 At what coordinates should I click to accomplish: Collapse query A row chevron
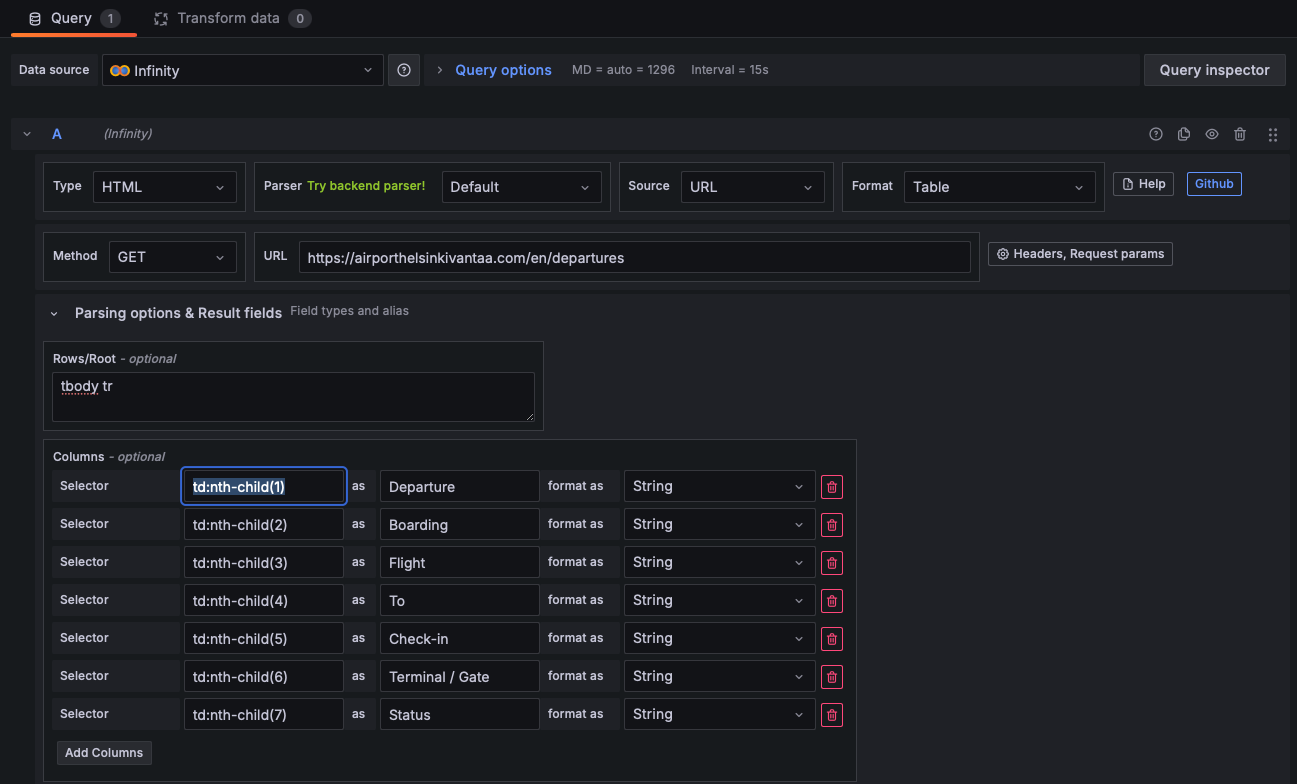click(27, 134)
